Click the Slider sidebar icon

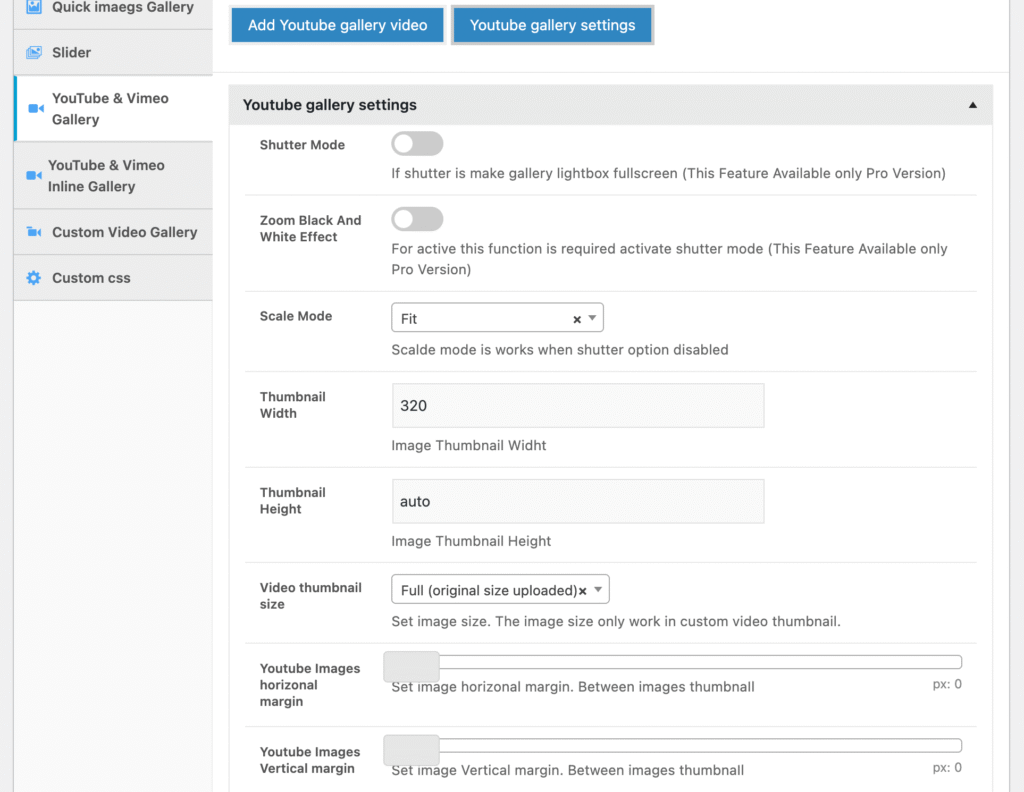[34, 52]
